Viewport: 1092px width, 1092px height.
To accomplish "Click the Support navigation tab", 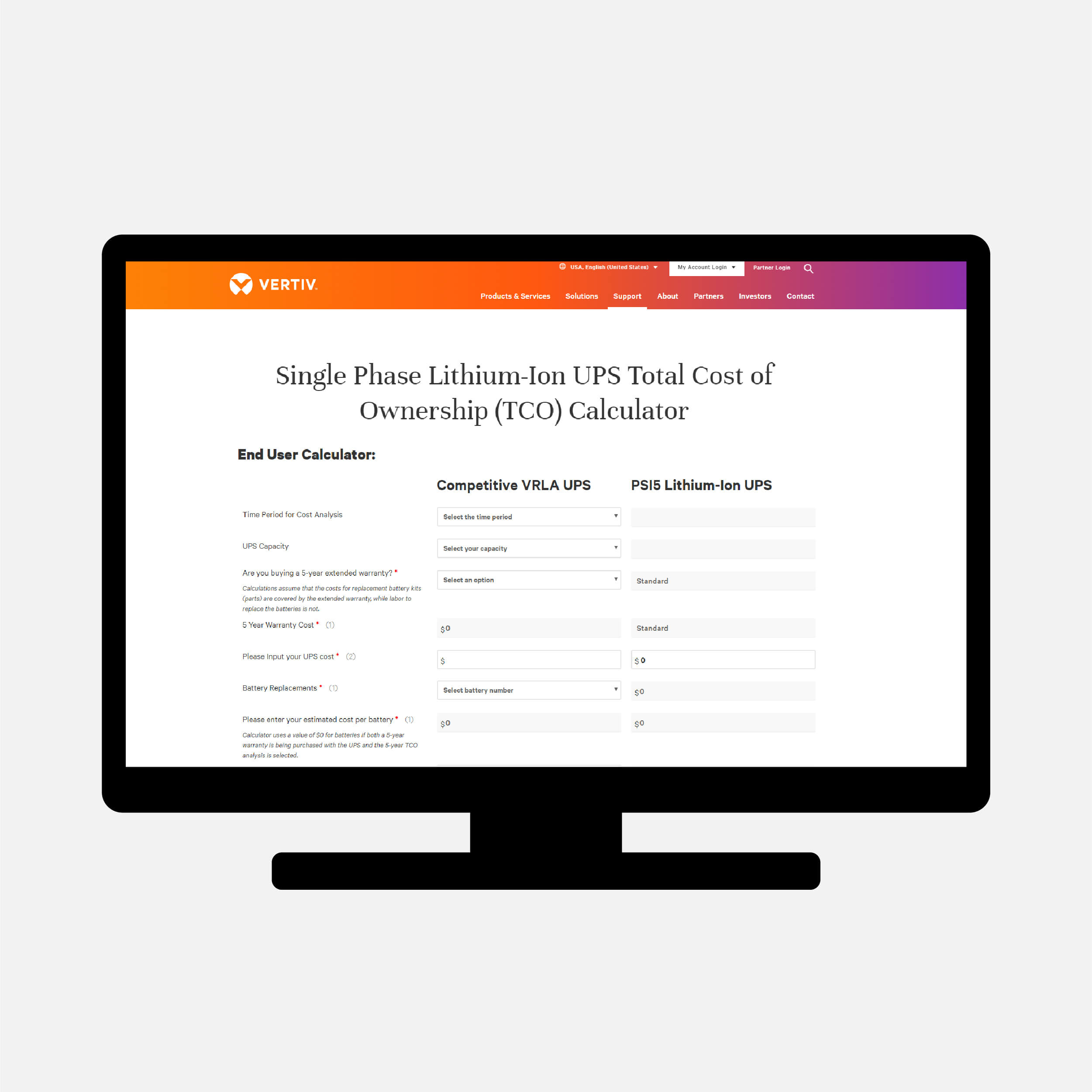I will 626,296.
